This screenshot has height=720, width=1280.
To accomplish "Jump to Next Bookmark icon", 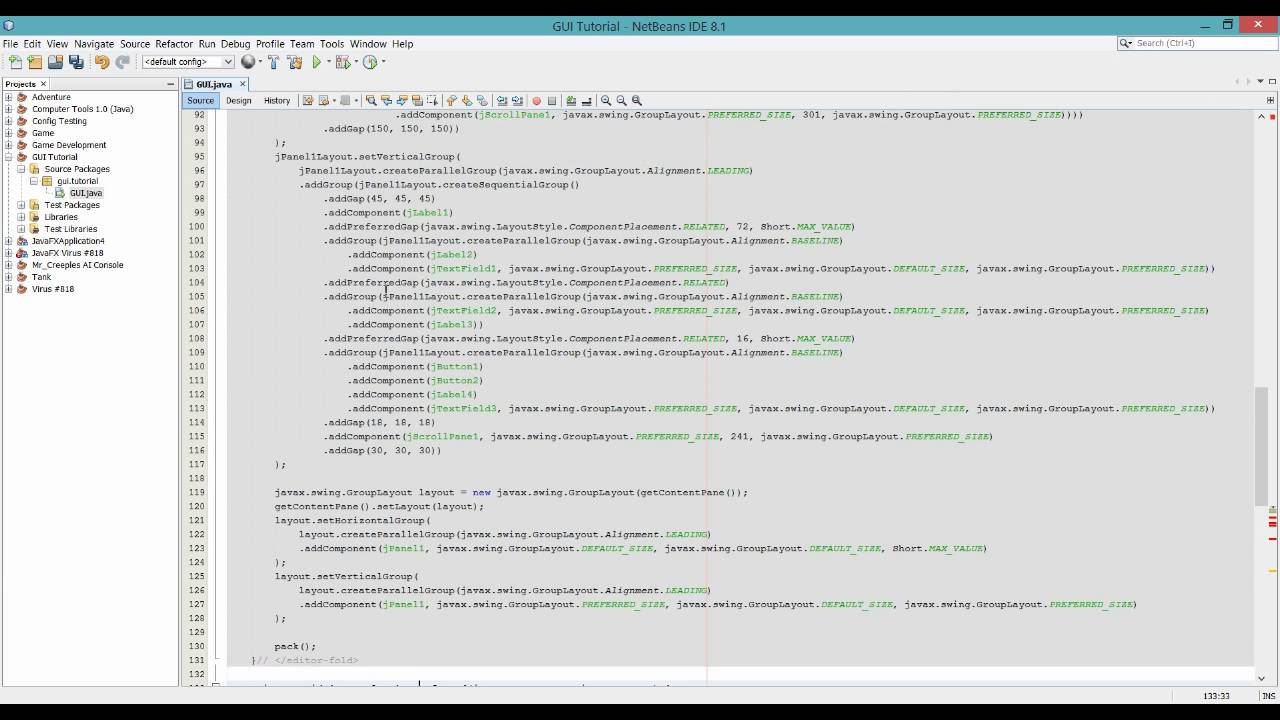I will pyautogui.click(x=467, y=100).
